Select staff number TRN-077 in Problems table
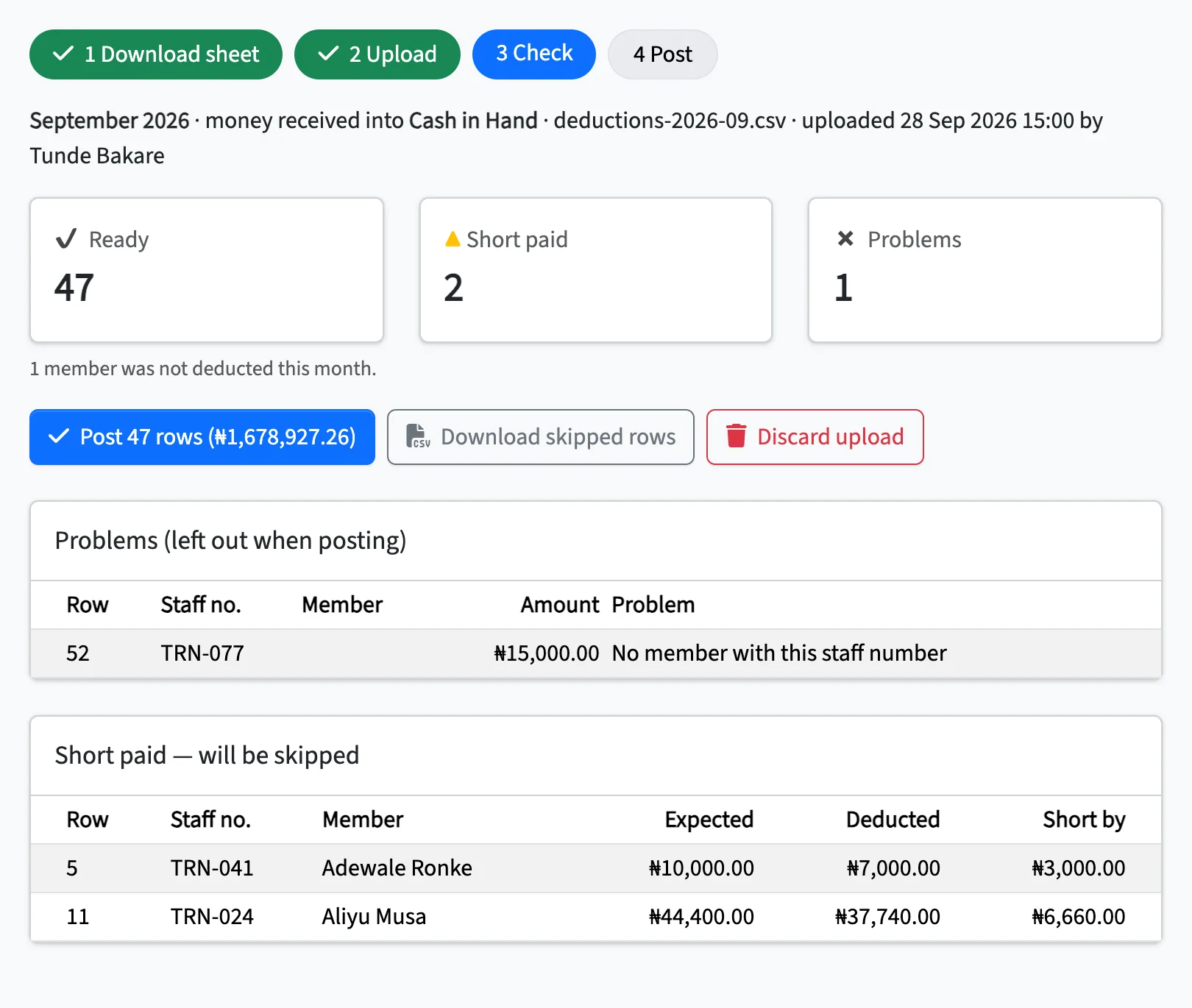This screenshot has height=1008, width=1192. (202, 653)
